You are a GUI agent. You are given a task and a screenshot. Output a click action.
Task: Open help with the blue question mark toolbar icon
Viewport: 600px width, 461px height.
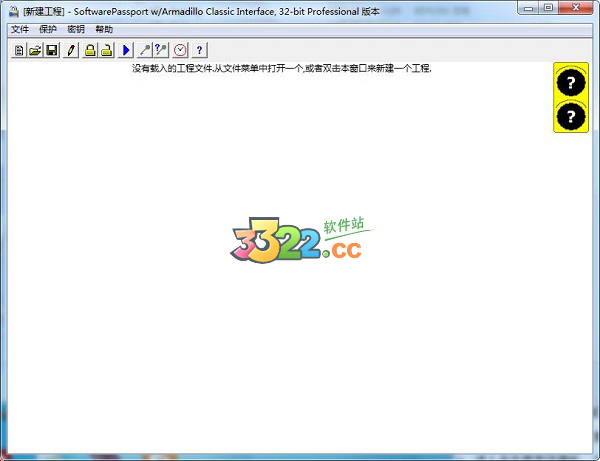pos(199,50)
